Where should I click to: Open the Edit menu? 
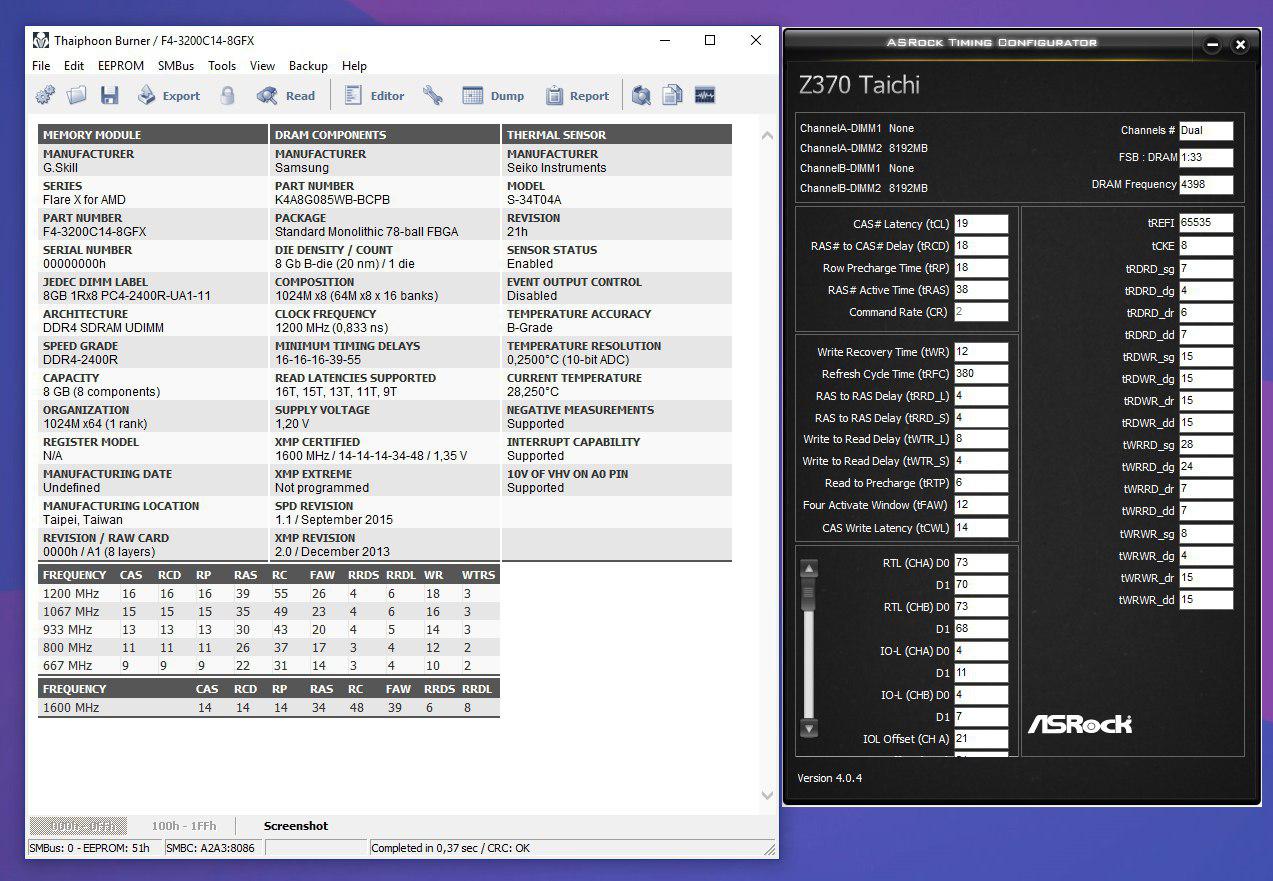[x=74, y=66]
